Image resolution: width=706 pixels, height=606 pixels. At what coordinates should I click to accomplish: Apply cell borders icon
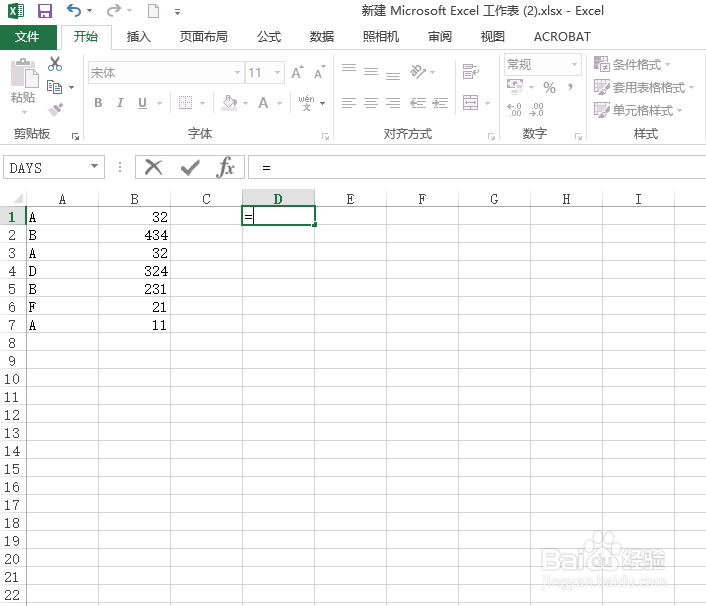point(185,103)
